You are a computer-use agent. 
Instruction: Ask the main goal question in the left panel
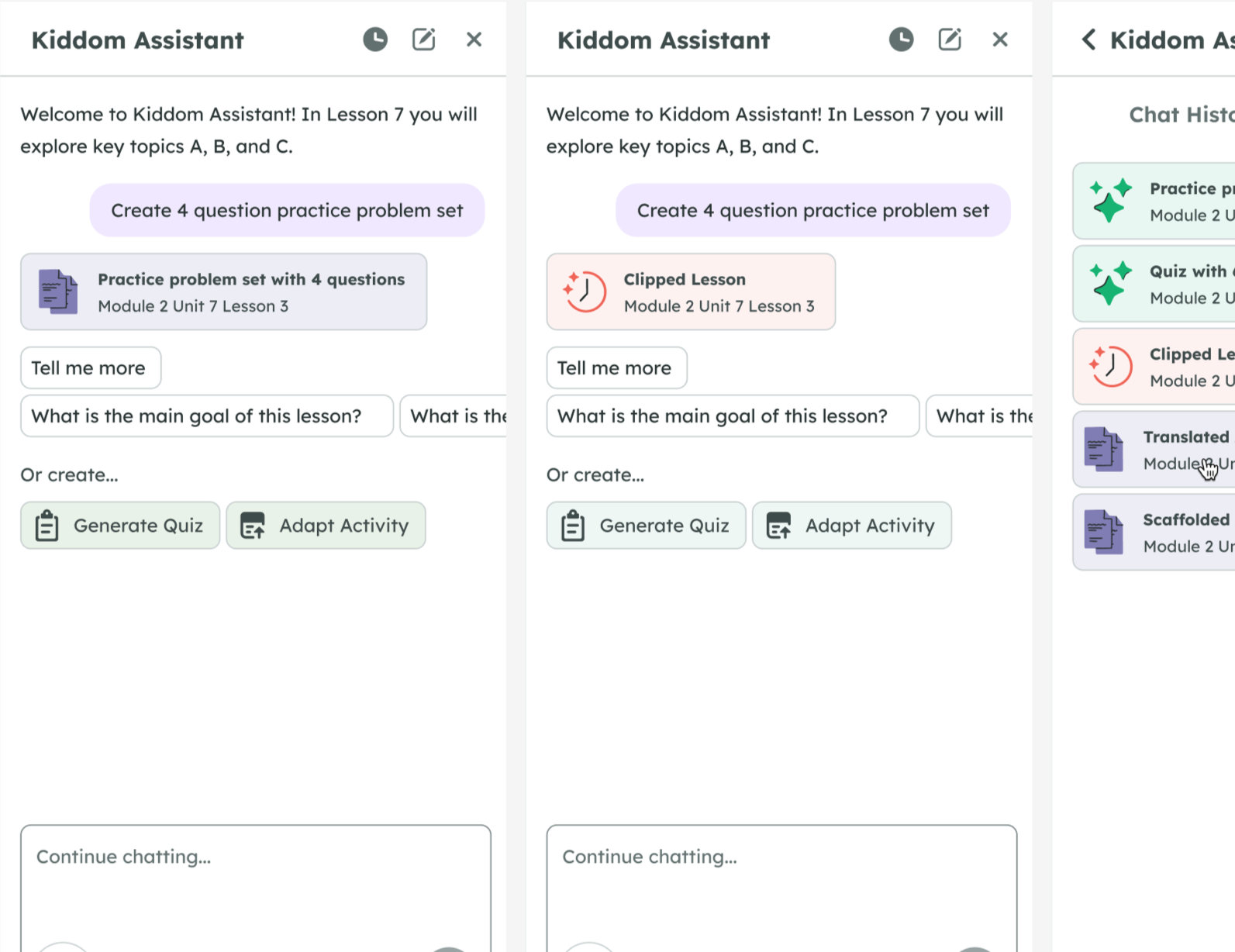(207, 416)
